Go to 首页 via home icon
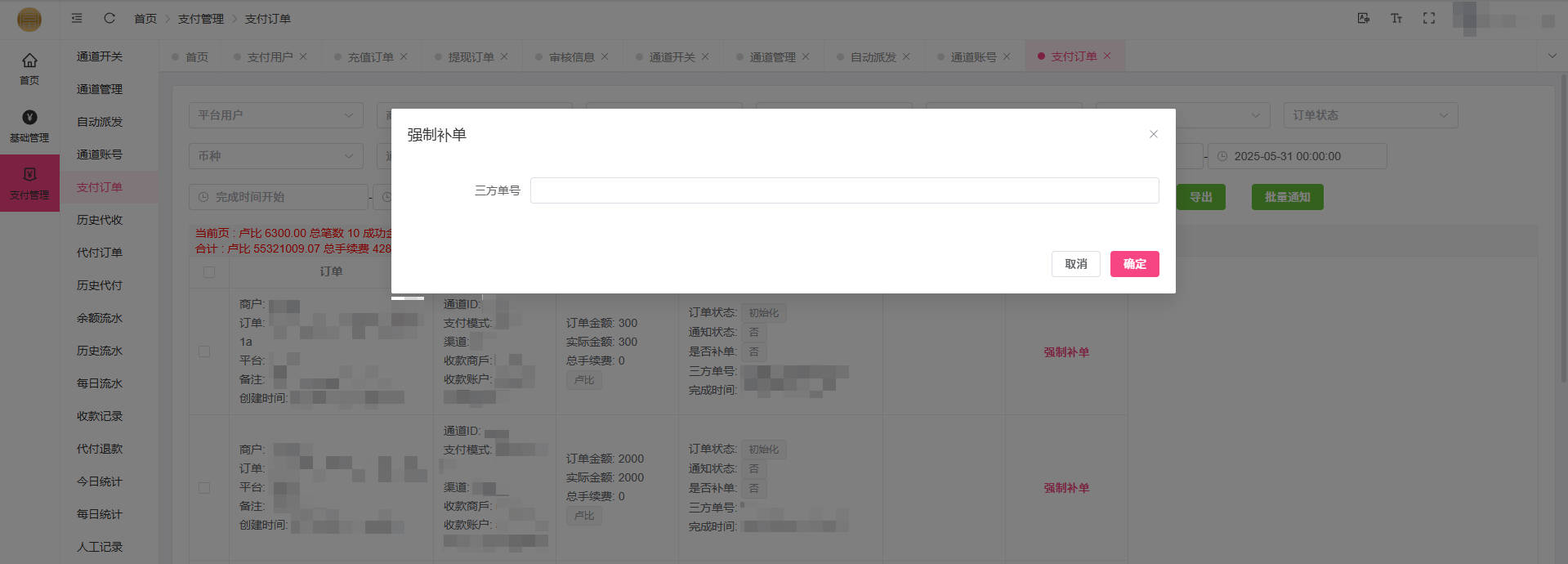The height and width of the screenshot is (564, 1568). pos(29,68)
